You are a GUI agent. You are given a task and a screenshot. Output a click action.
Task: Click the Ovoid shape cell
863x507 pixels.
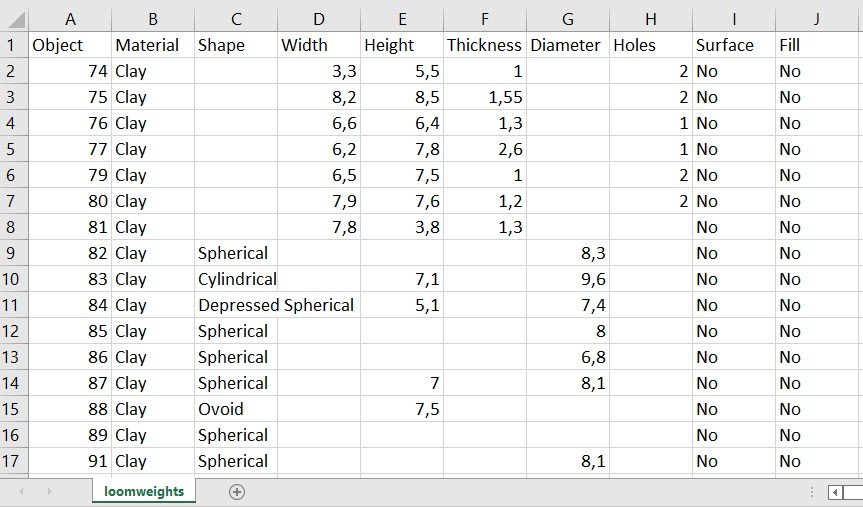point(236,409)
